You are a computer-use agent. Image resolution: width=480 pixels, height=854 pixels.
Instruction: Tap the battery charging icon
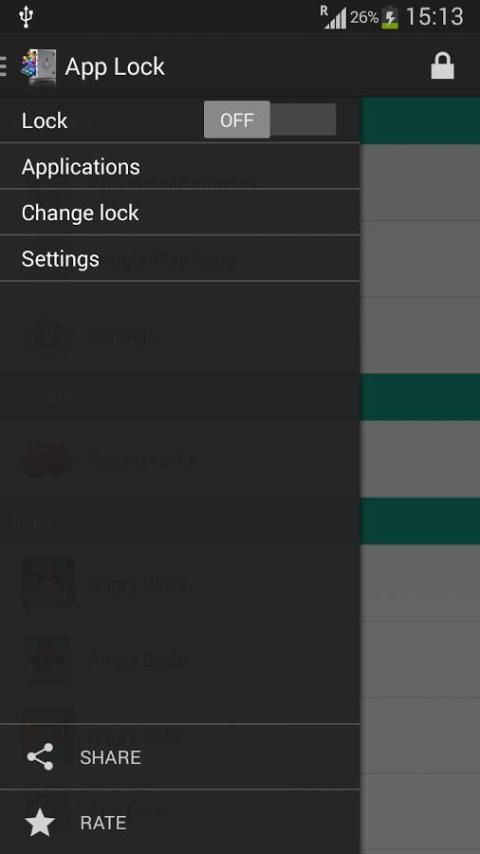pos(390,17)
